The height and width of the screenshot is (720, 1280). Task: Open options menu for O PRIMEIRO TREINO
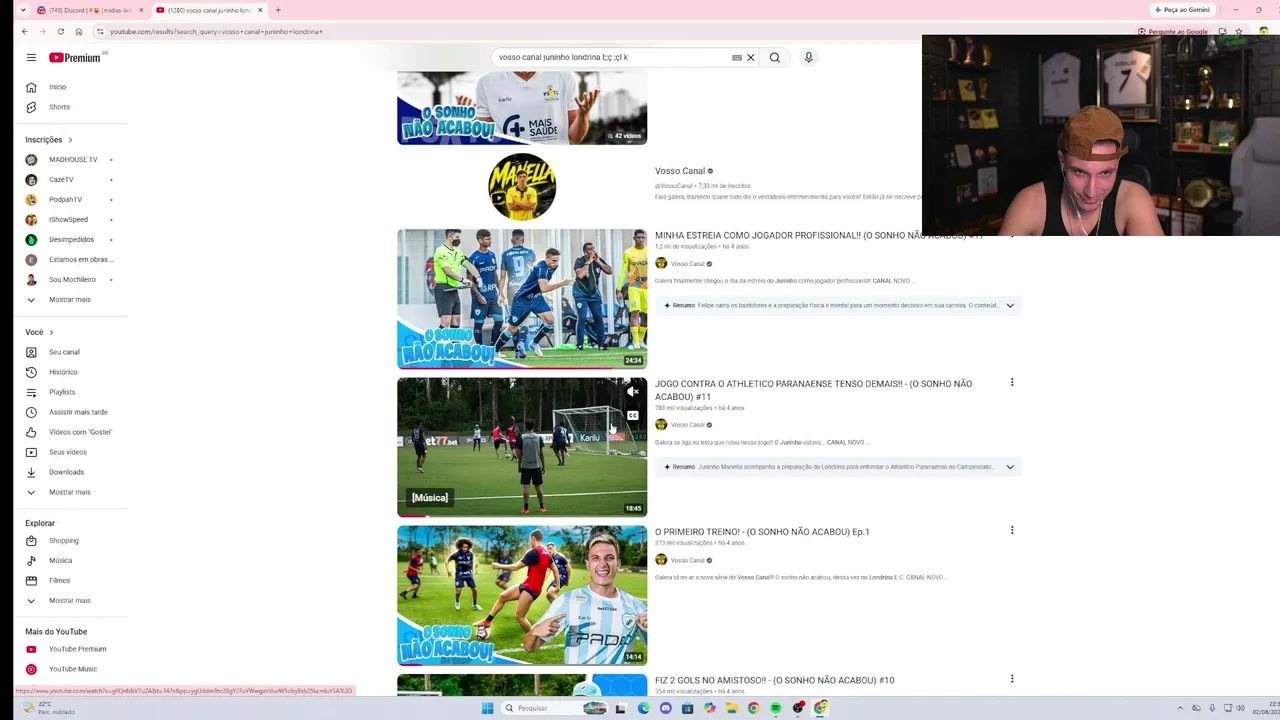coord(1012,530)
